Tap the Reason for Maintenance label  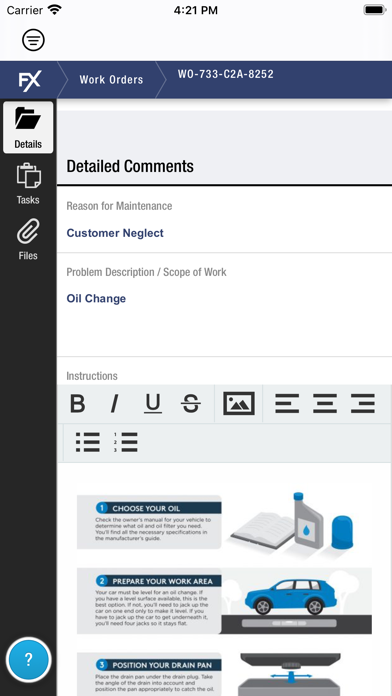119,206
